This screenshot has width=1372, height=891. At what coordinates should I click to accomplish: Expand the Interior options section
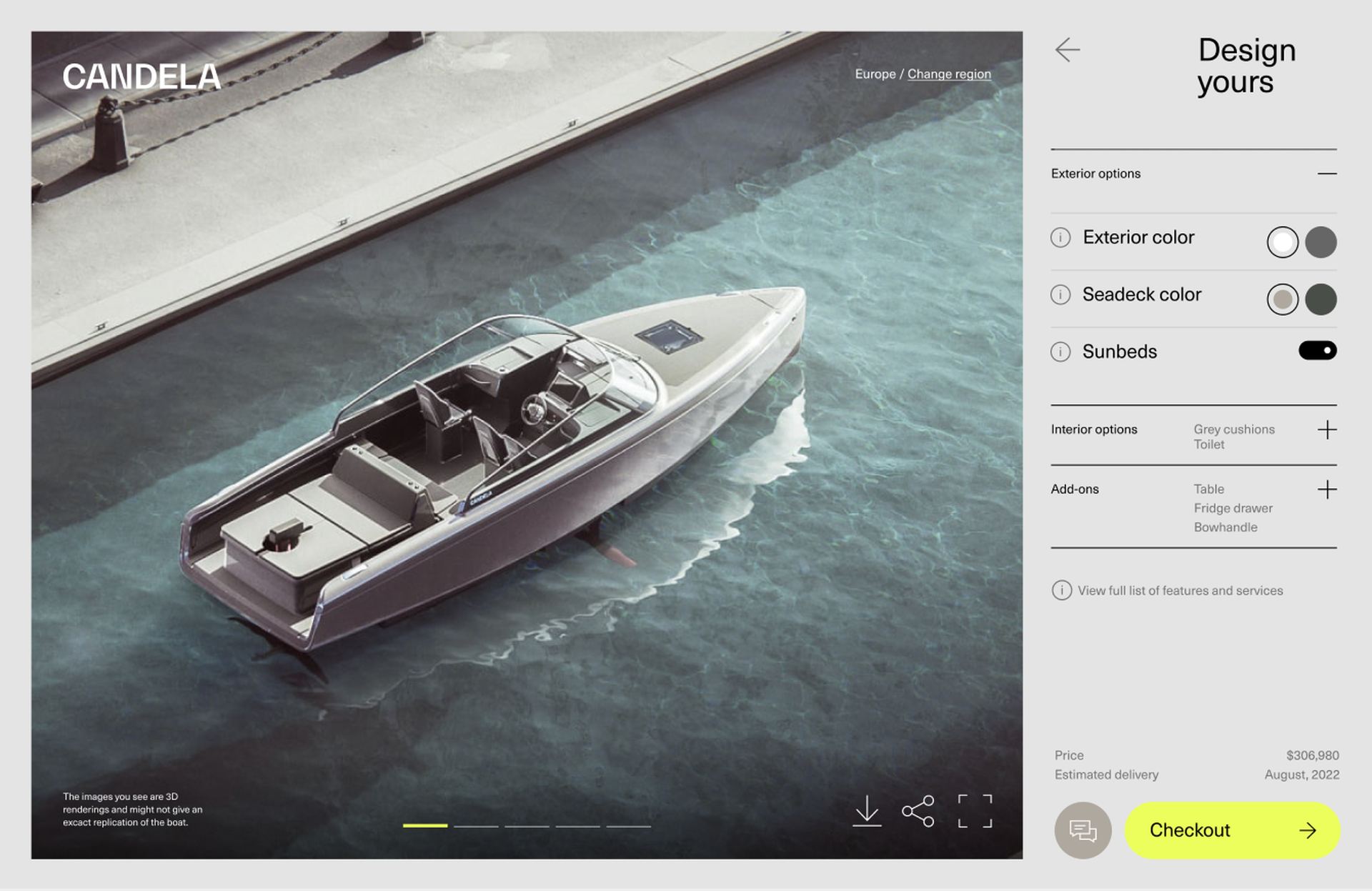pyautogui.click(x=1326, y=430)
